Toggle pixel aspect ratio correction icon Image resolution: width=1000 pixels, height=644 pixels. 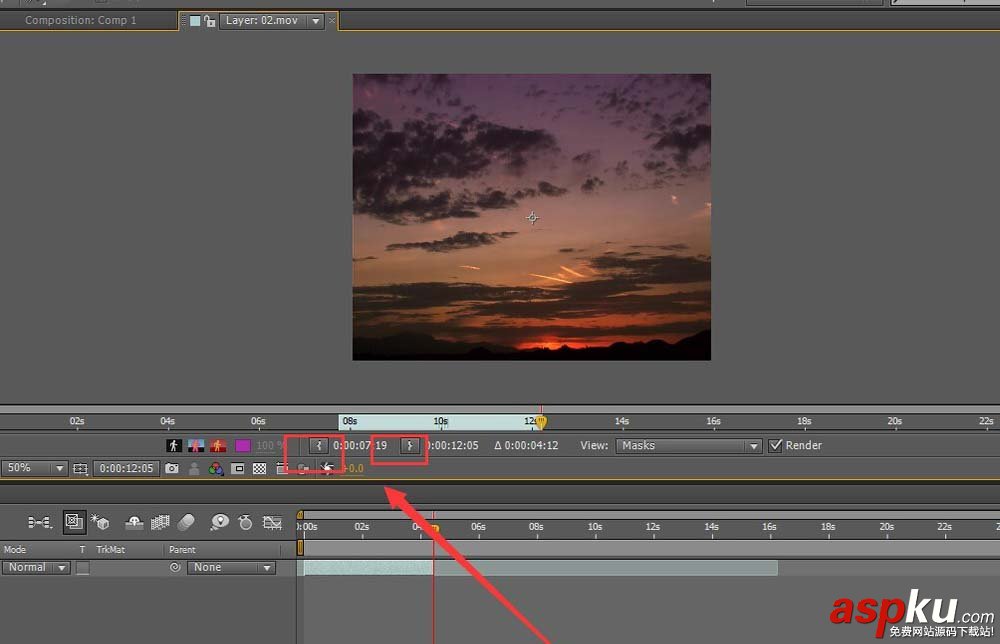281,469
